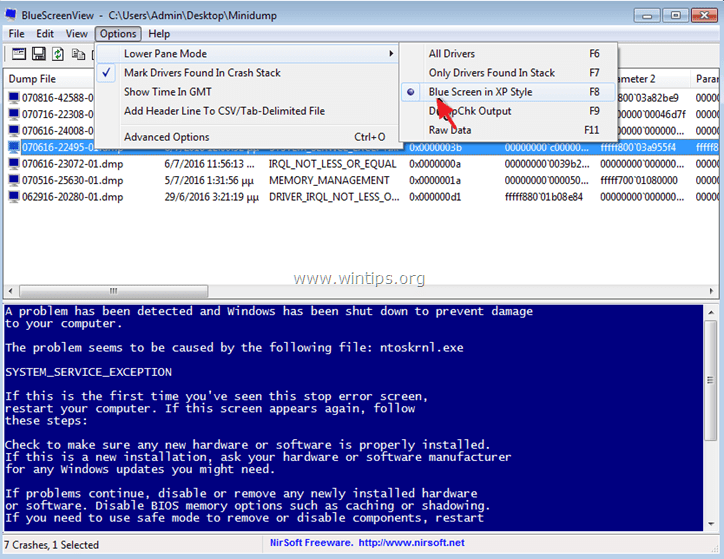The height and width of the screenshot is (559, 724).
Task: Open the View menu
Action: (x=76, y=34)
